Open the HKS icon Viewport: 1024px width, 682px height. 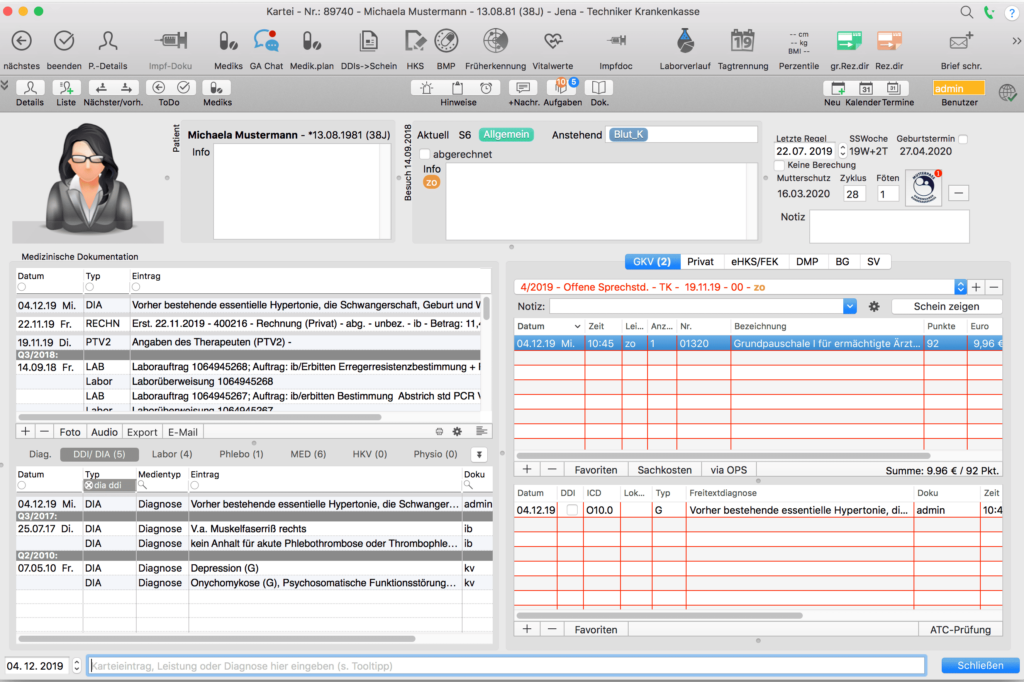tap(415, 41)
